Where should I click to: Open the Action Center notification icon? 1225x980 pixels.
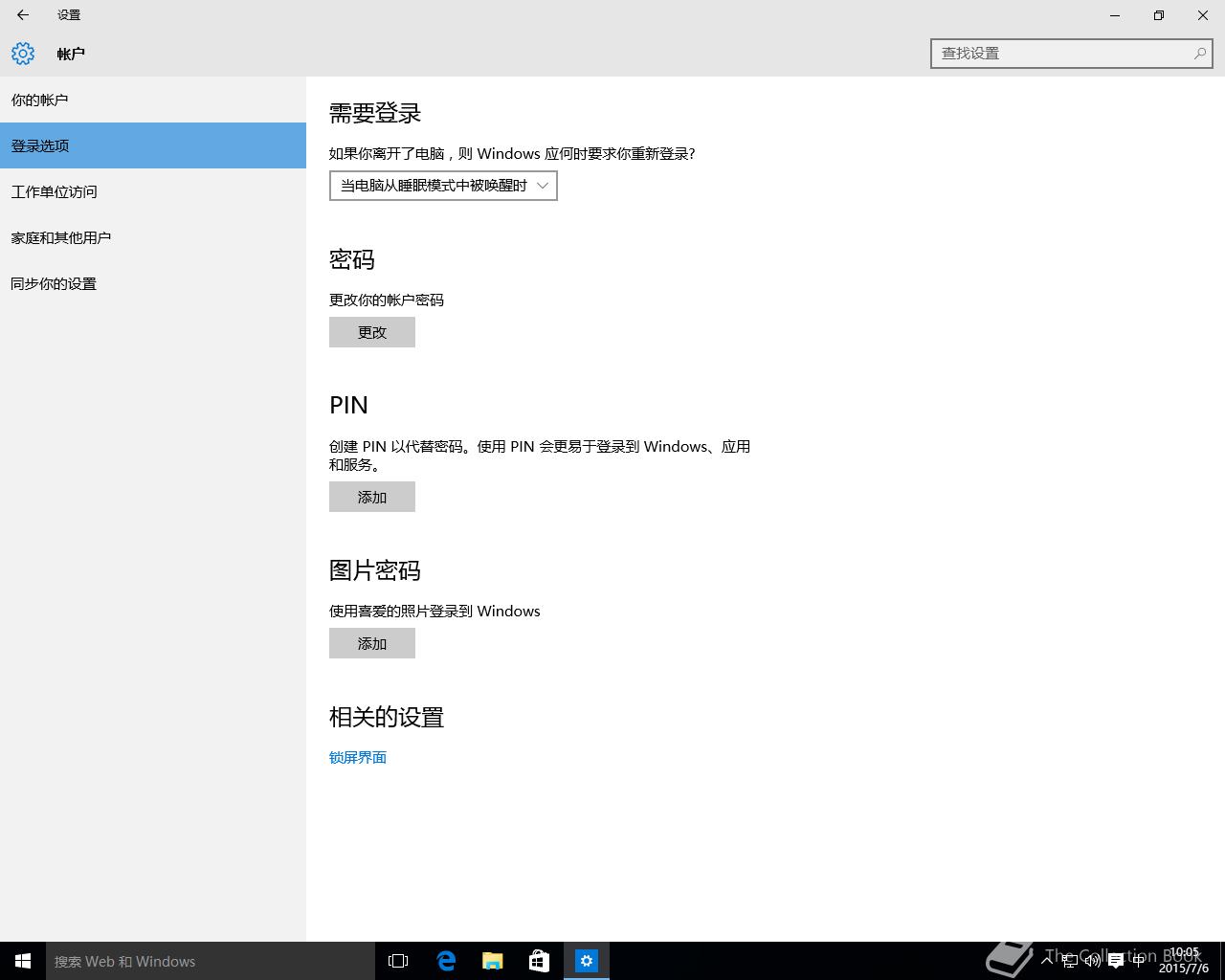[x=1116, y=961]
